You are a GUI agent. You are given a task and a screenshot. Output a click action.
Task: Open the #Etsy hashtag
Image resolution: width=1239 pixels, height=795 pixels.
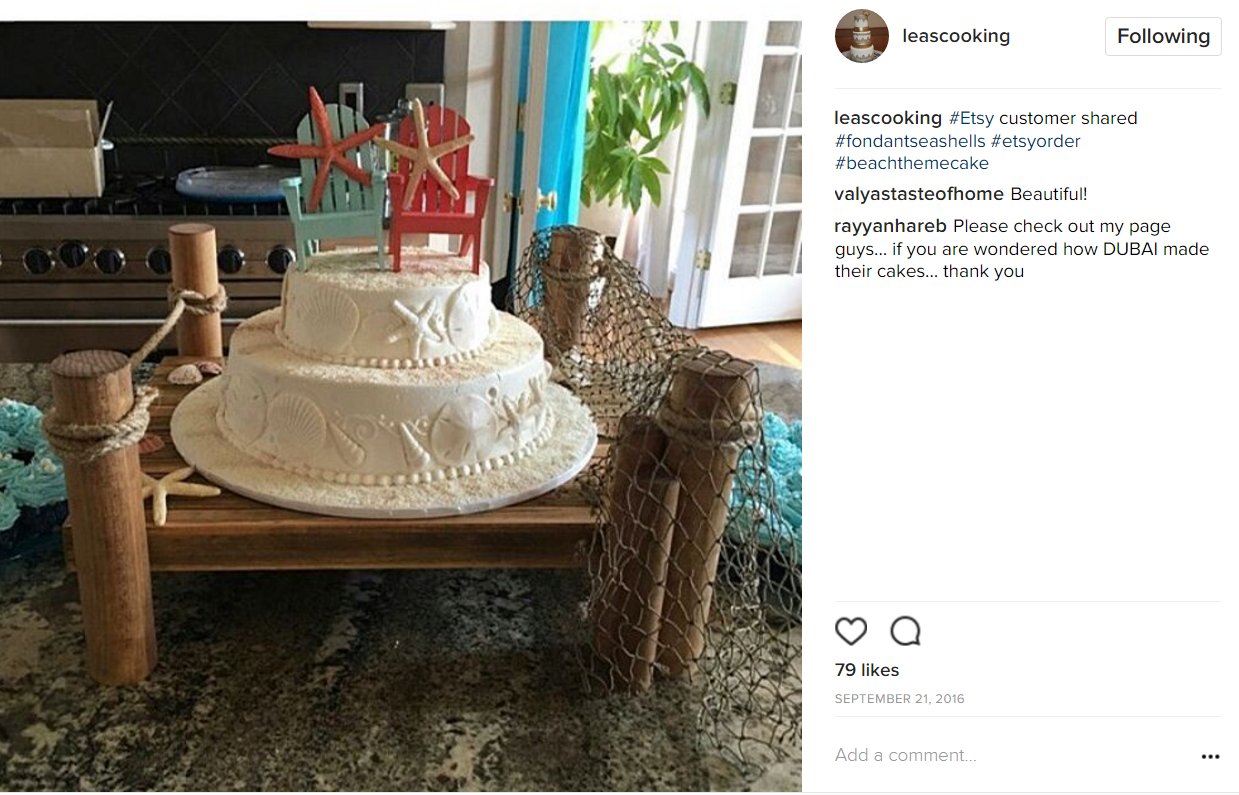point(971,118)
